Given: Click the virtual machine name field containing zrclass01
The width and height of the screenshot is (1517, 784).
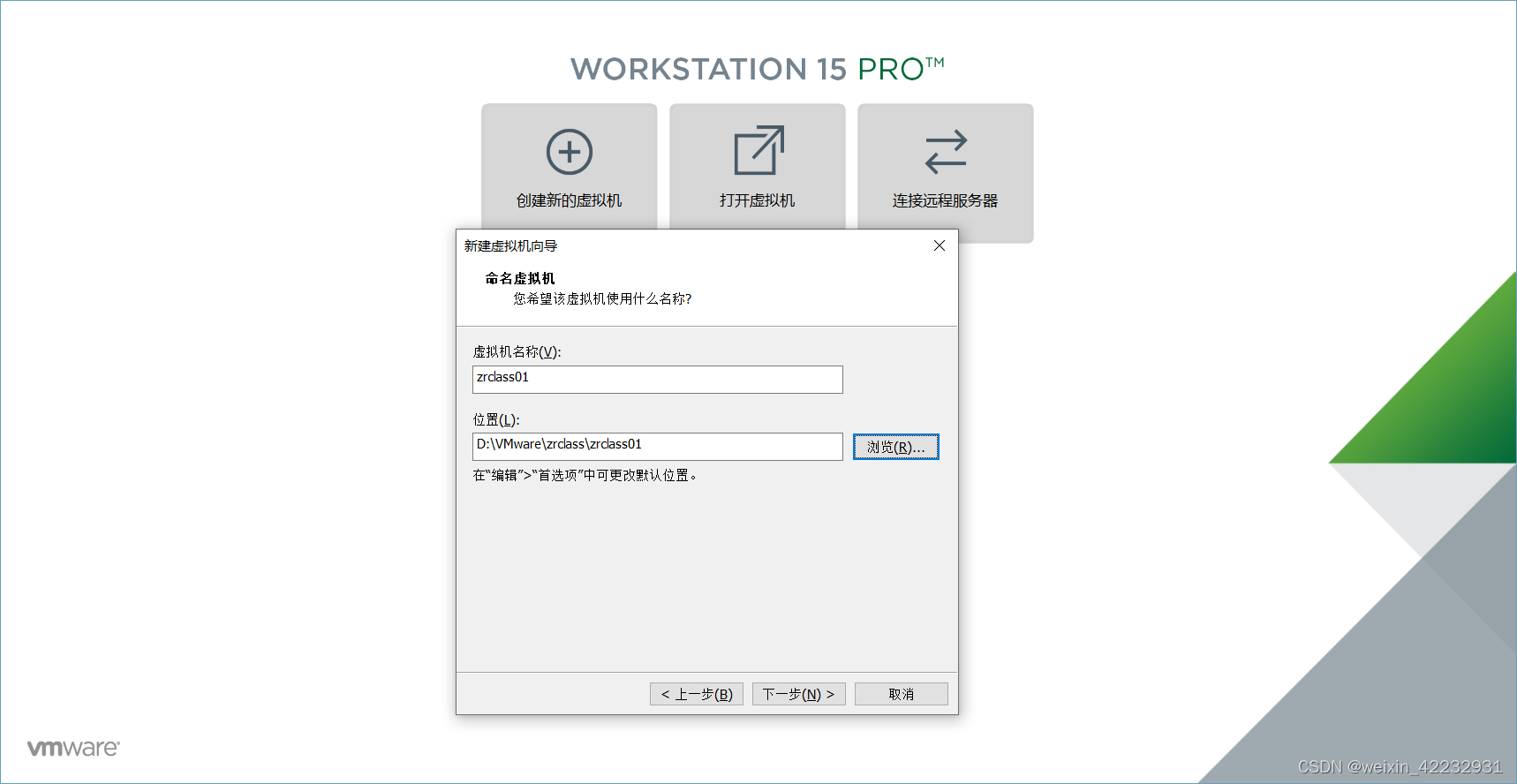Looking at the screenshot, I should (x=658, y=380).
